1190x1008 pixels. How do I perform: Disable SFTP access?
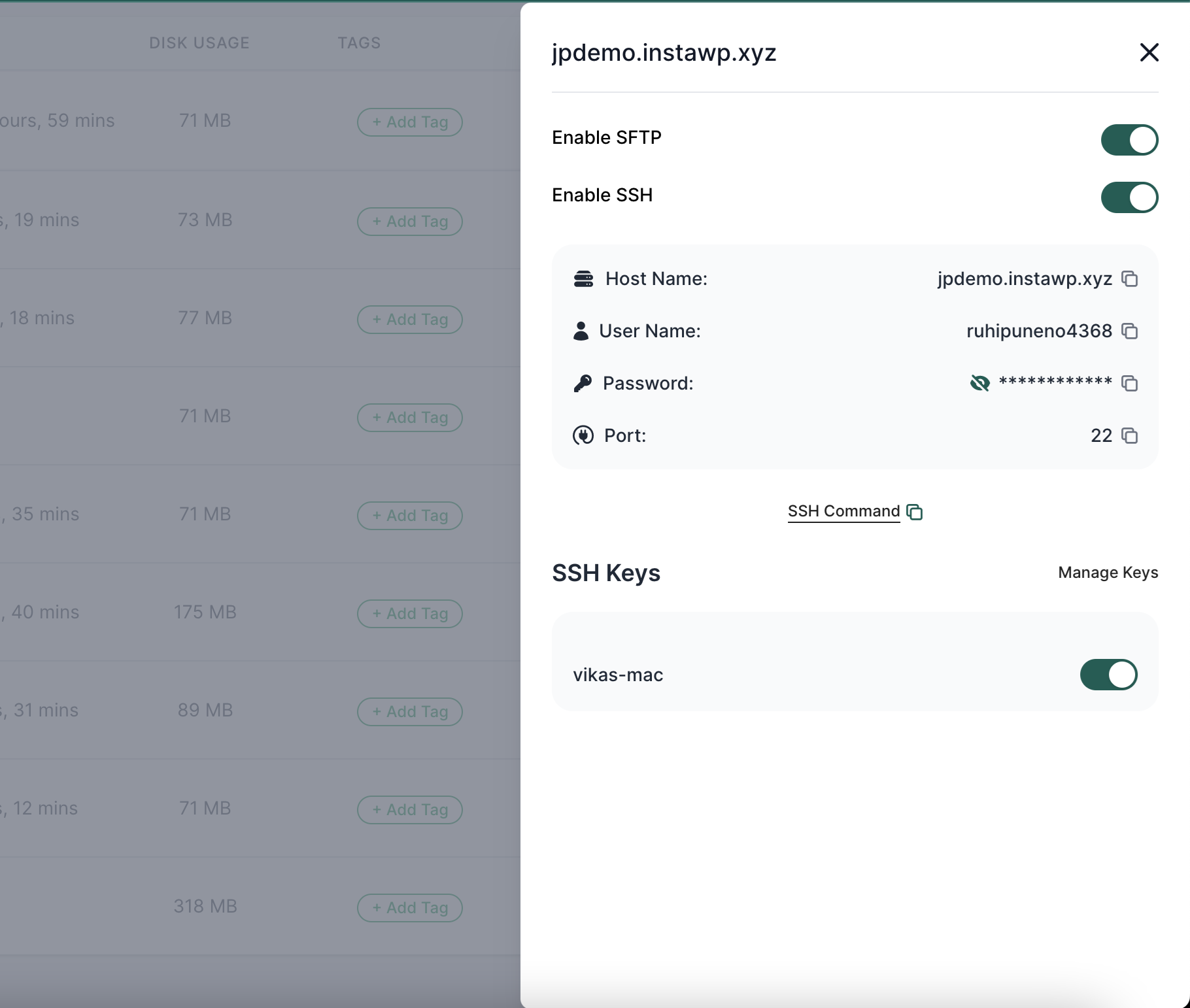[x=1129, y=139]
